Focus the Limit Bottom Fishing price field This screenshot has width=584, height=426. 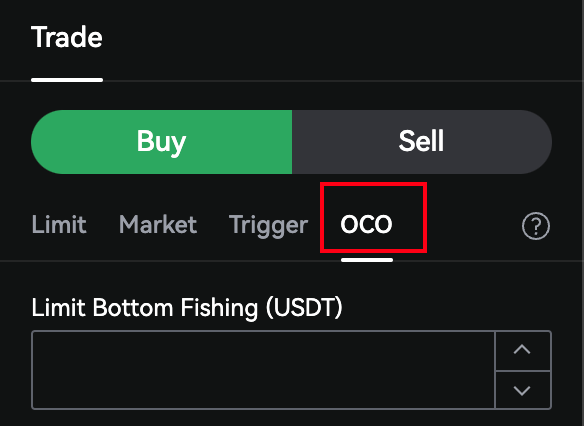click(263, 370)
